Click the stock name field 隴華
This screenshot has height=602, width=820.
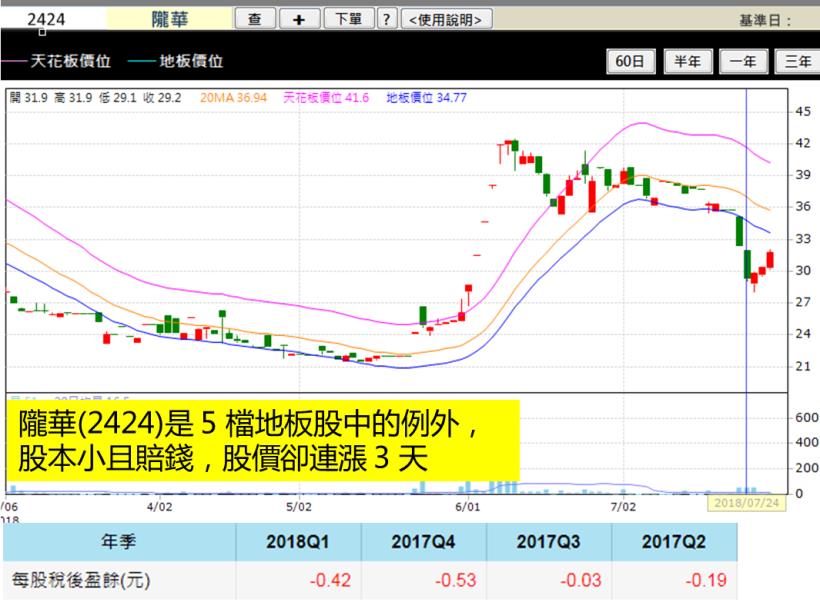click(x=169, y=19)
